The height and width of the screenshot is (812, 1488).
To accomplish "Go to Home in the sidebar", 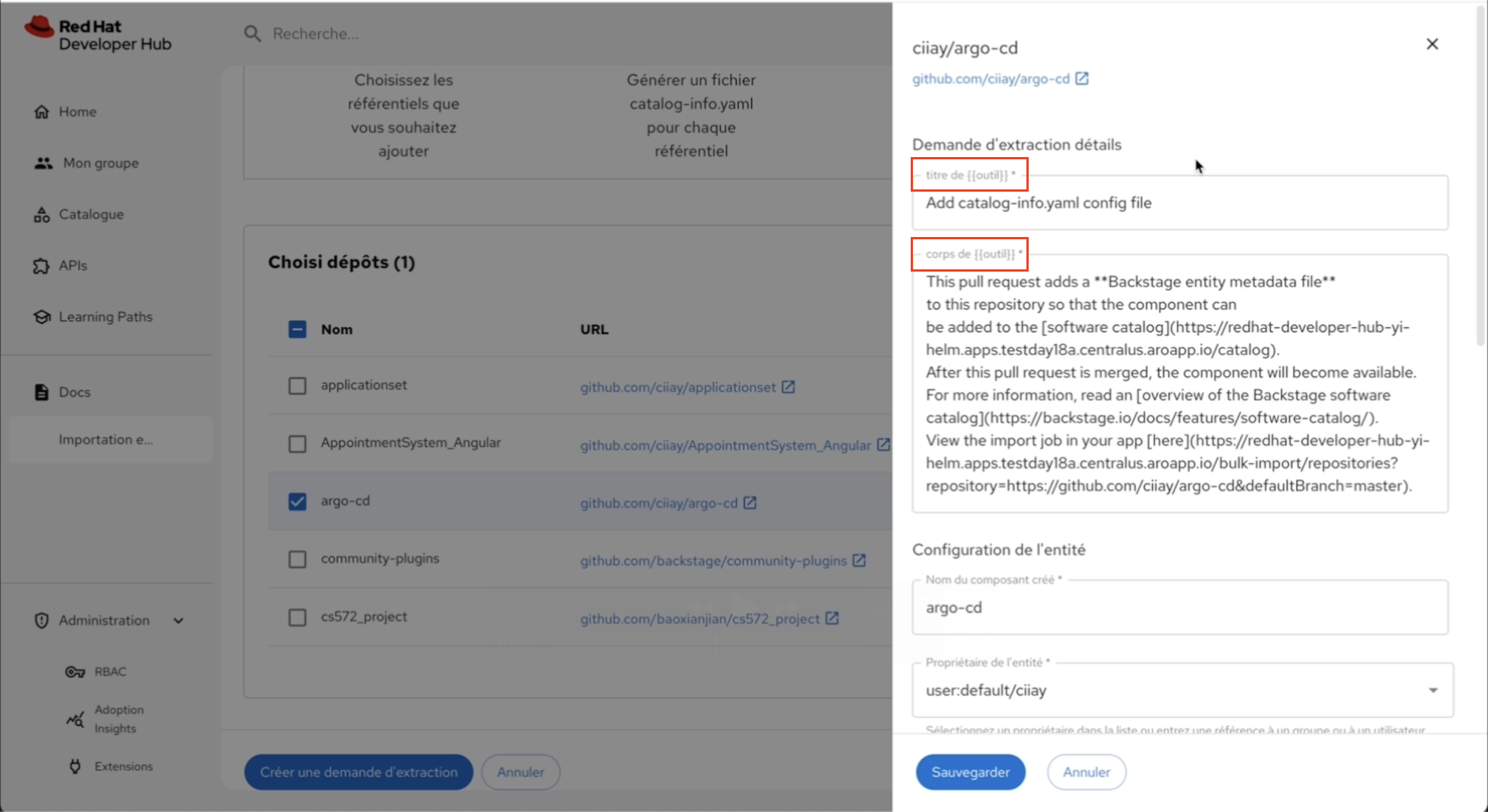I will (77, 112).
